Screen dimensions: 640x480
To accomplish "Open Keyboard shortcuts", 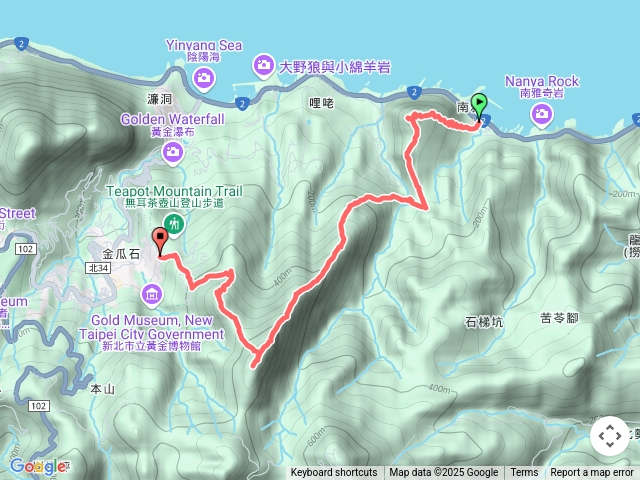I will 333,473.
